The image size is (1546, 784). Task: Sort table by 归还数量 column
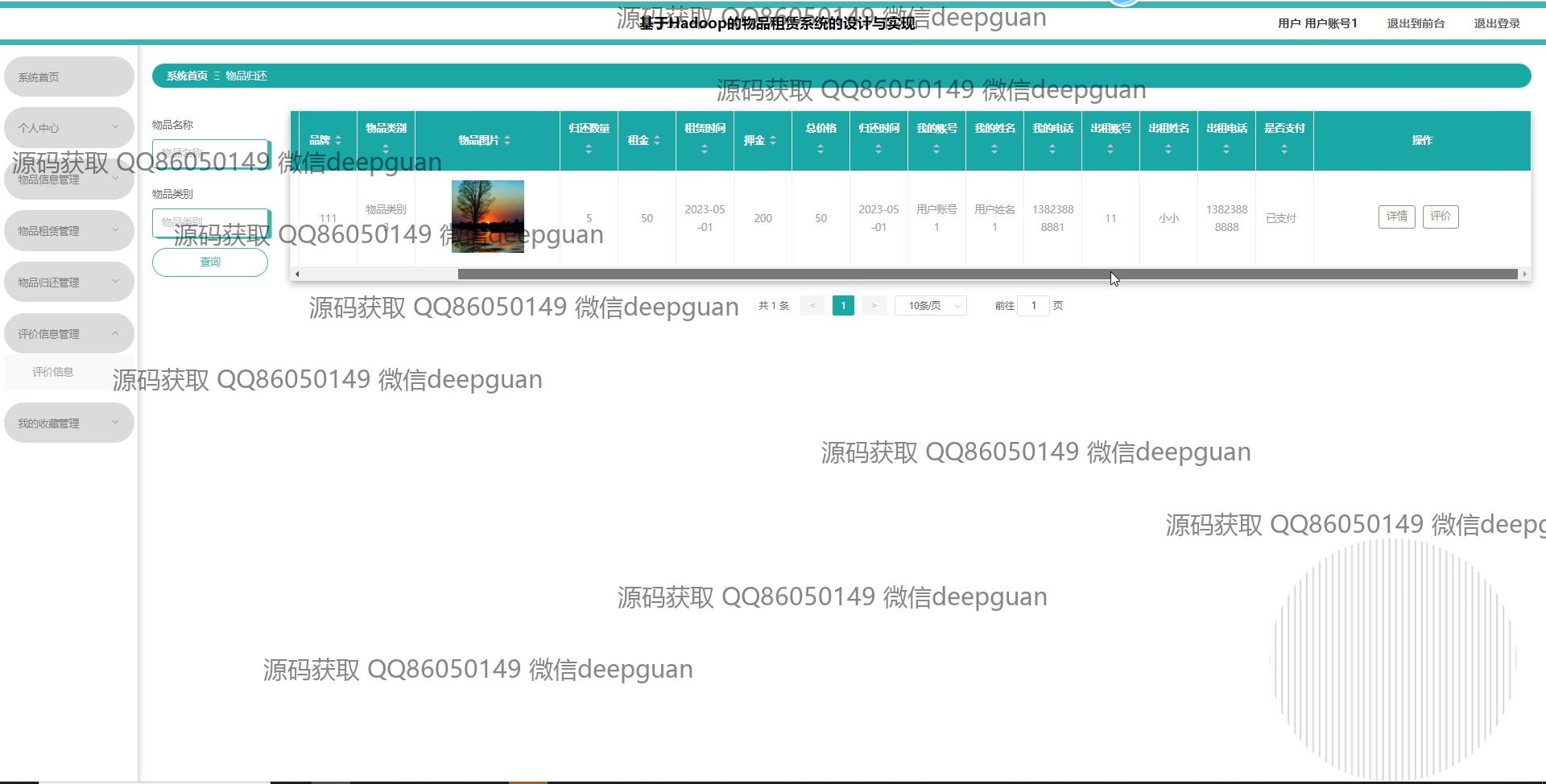coord(589,149)
